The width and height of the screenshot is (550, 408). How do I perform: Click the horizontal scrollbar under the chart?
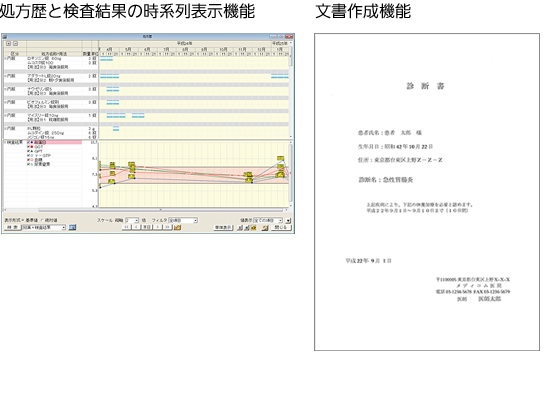pyautogui.click(x=146, y=210)
